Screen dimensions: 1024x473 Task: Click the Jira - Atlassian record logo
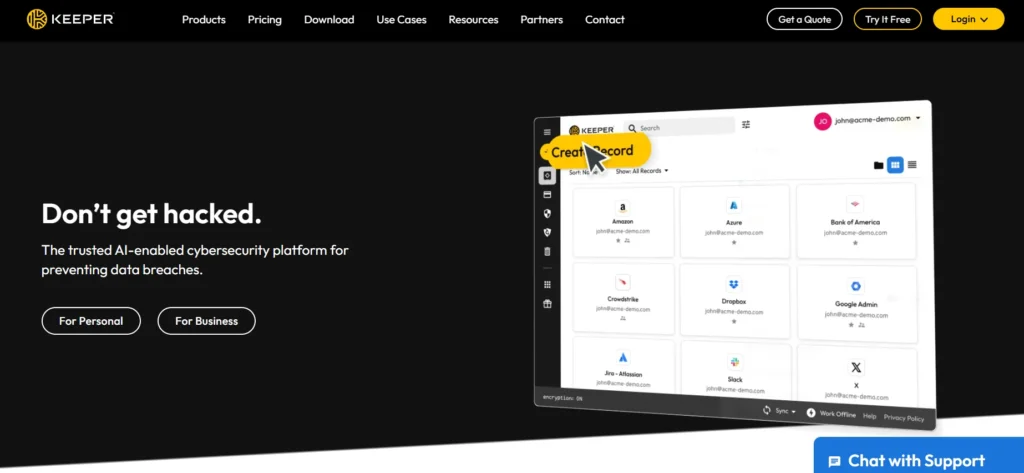click(622, 357)
